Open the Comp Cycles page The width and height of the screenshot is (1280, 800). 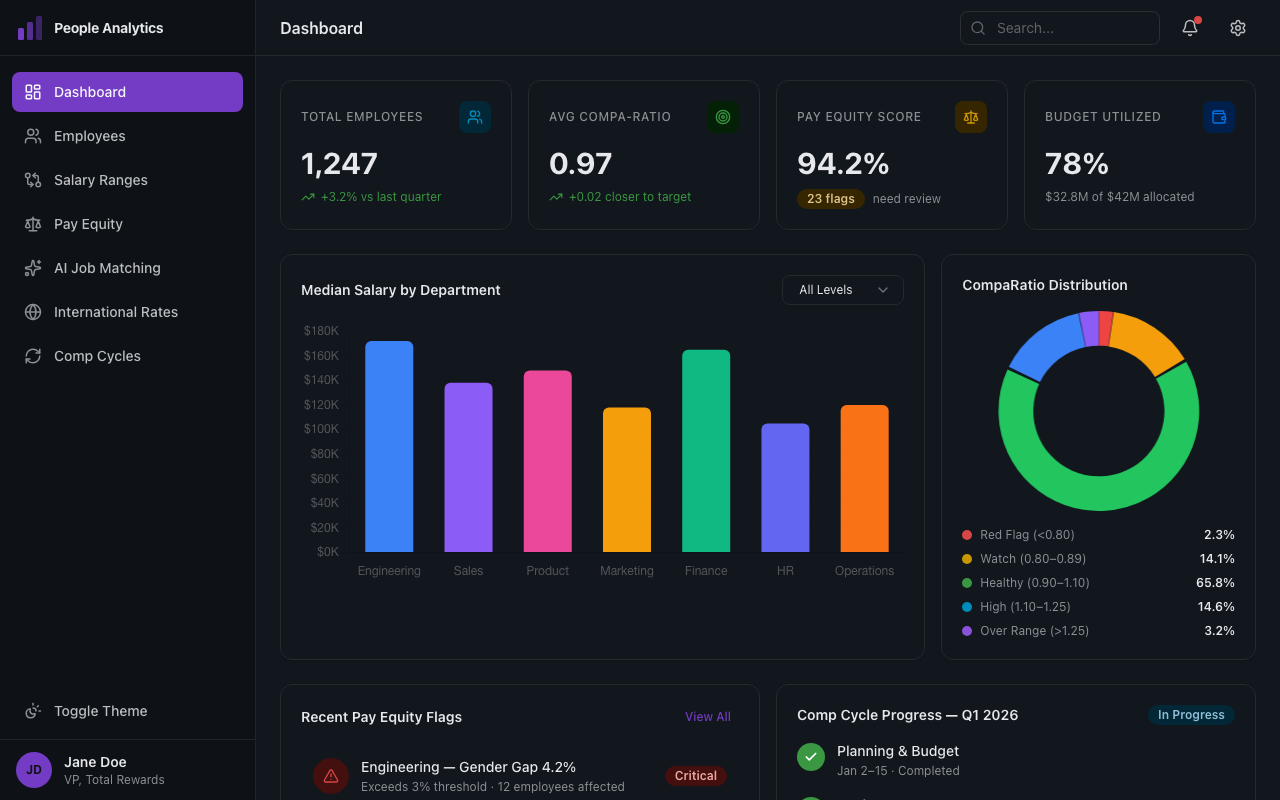(x=98, y=356)
